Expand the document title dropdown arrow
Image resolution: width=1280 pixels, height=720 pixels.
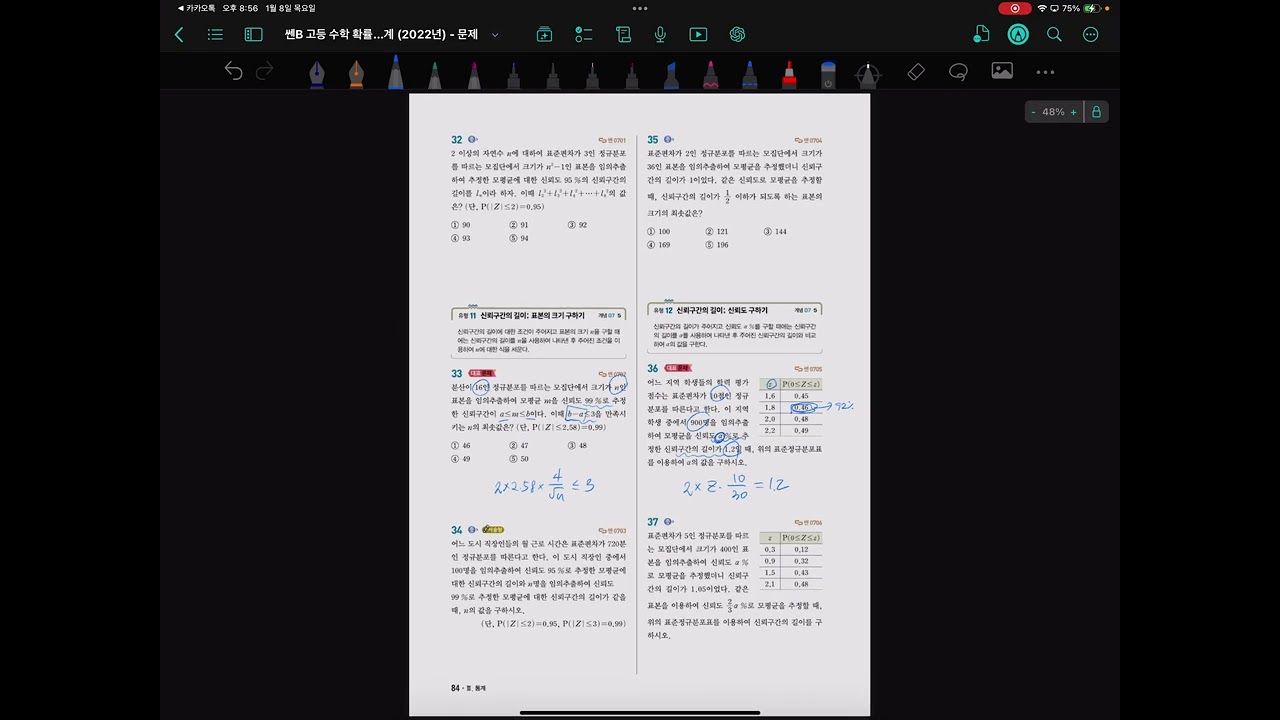click(x=495, y=35)
